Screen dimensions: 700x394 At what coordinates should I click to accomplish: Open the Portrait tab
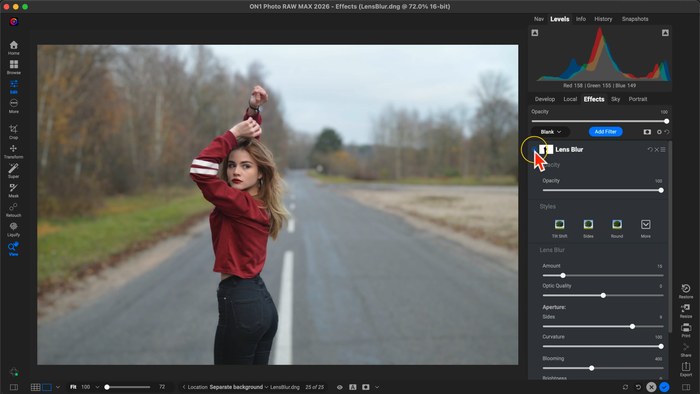pos(638,99)
